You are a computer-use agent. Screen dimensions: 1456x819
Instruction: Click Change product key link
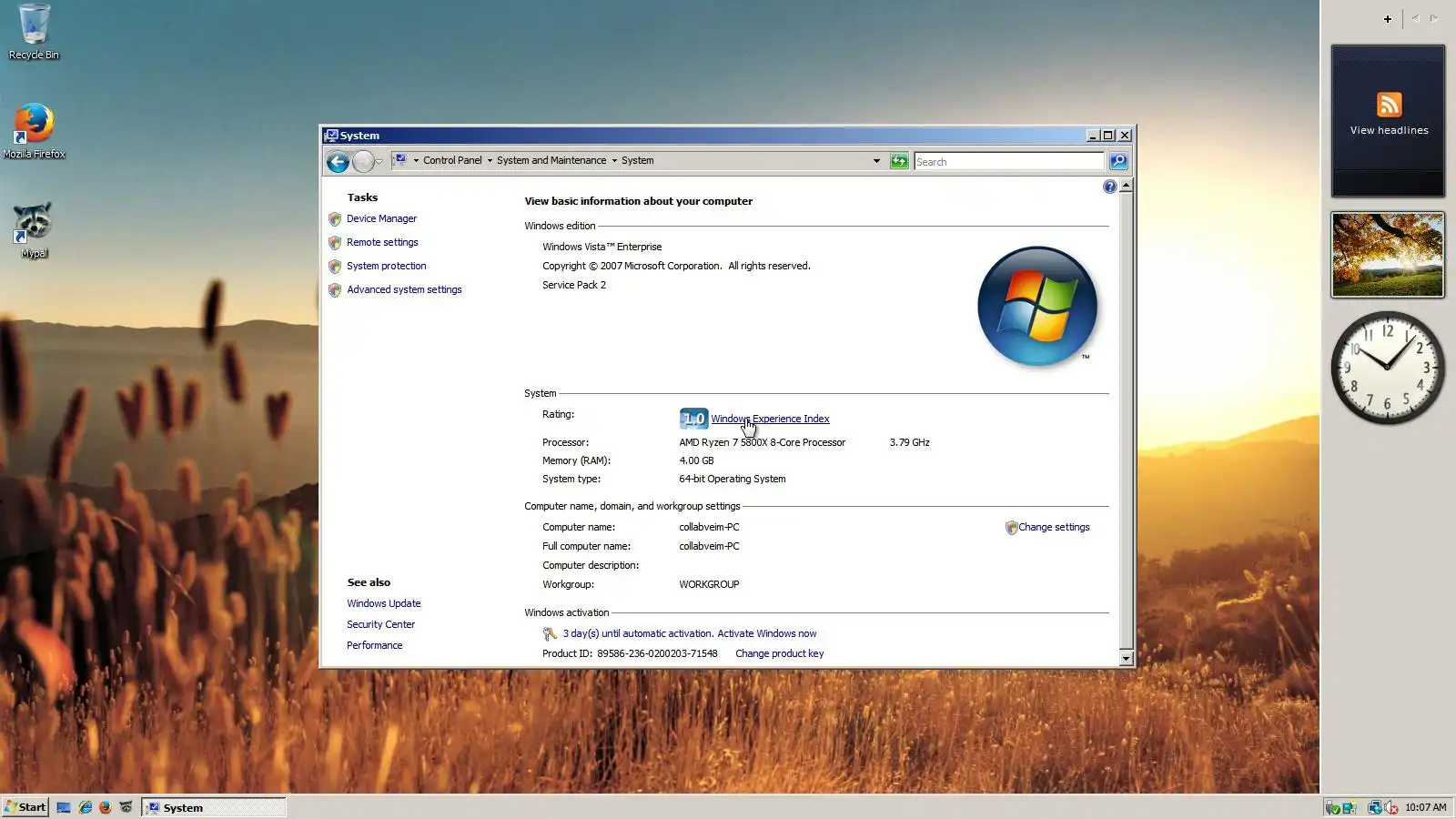click(779, 654)
